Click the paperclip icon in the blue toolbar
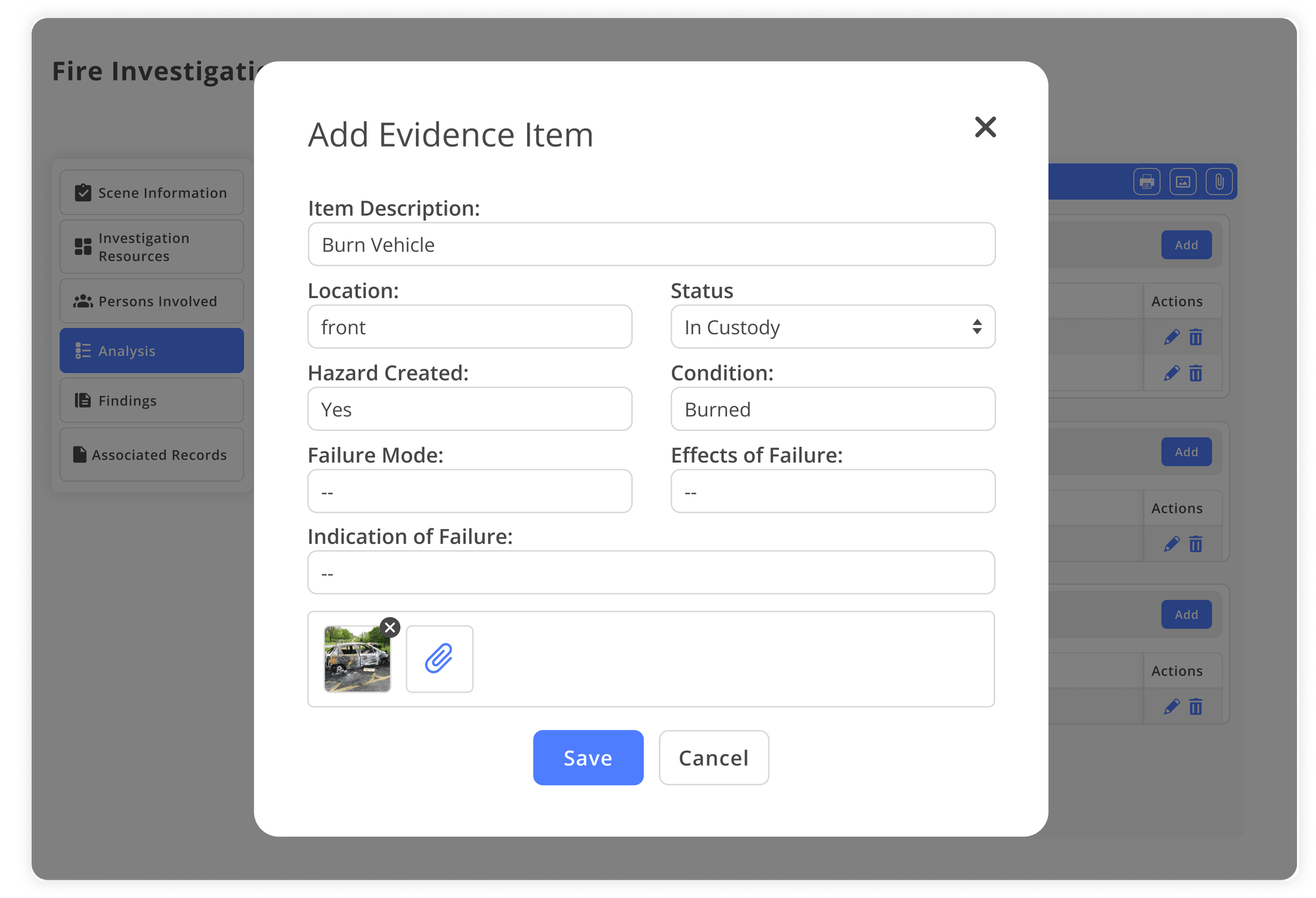The image size is (1316, 898). click(1221, 182)
